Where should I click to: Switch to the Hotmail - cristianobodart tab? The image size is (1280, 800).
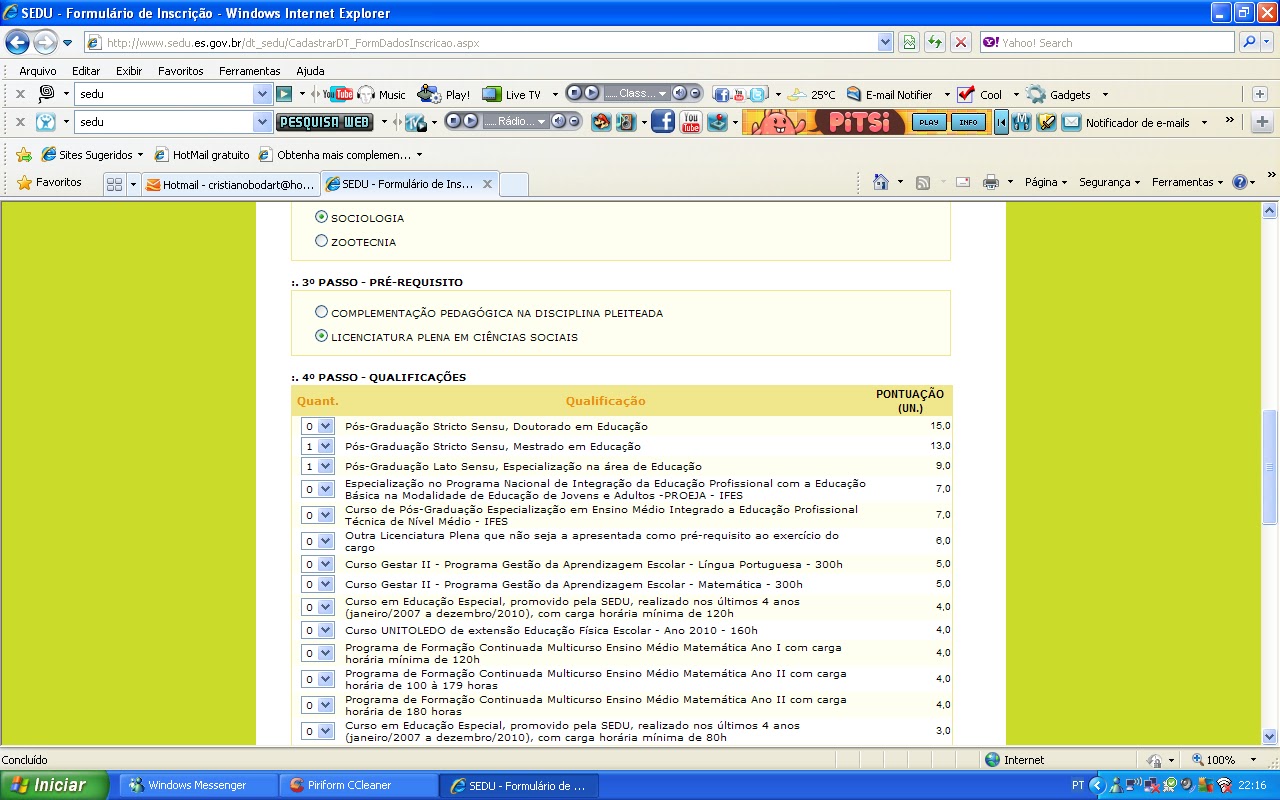coord(230,184)
